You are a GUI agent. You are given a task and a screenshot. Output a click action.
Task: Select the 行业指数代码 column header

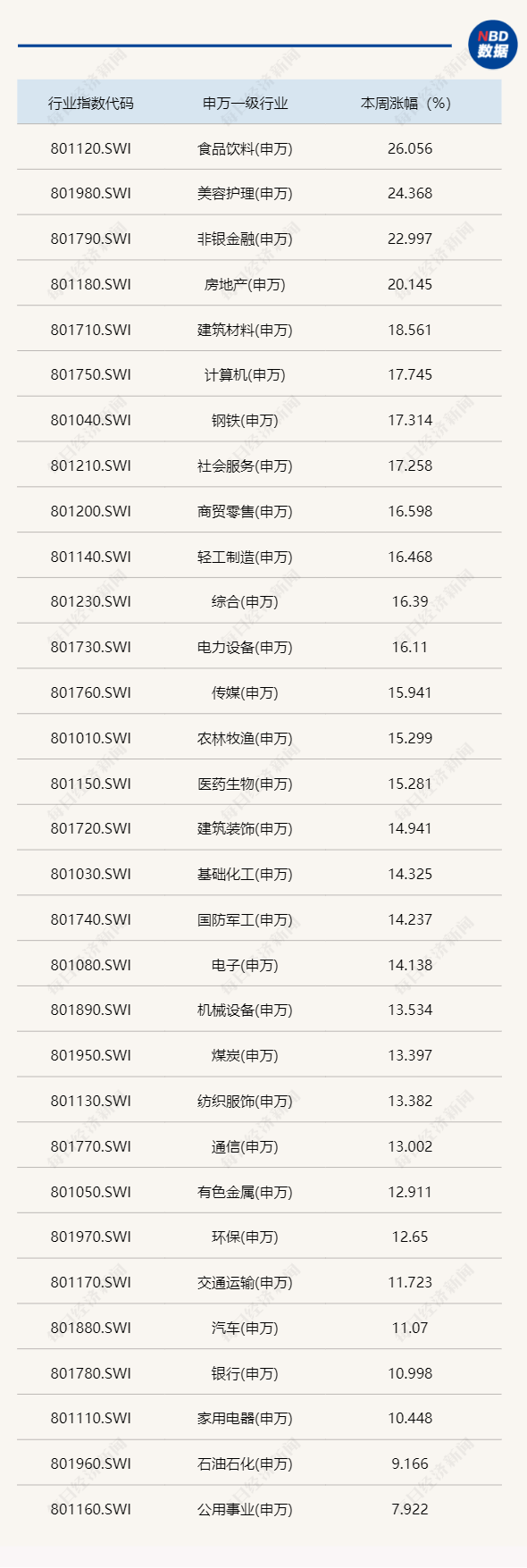(91, 104)
